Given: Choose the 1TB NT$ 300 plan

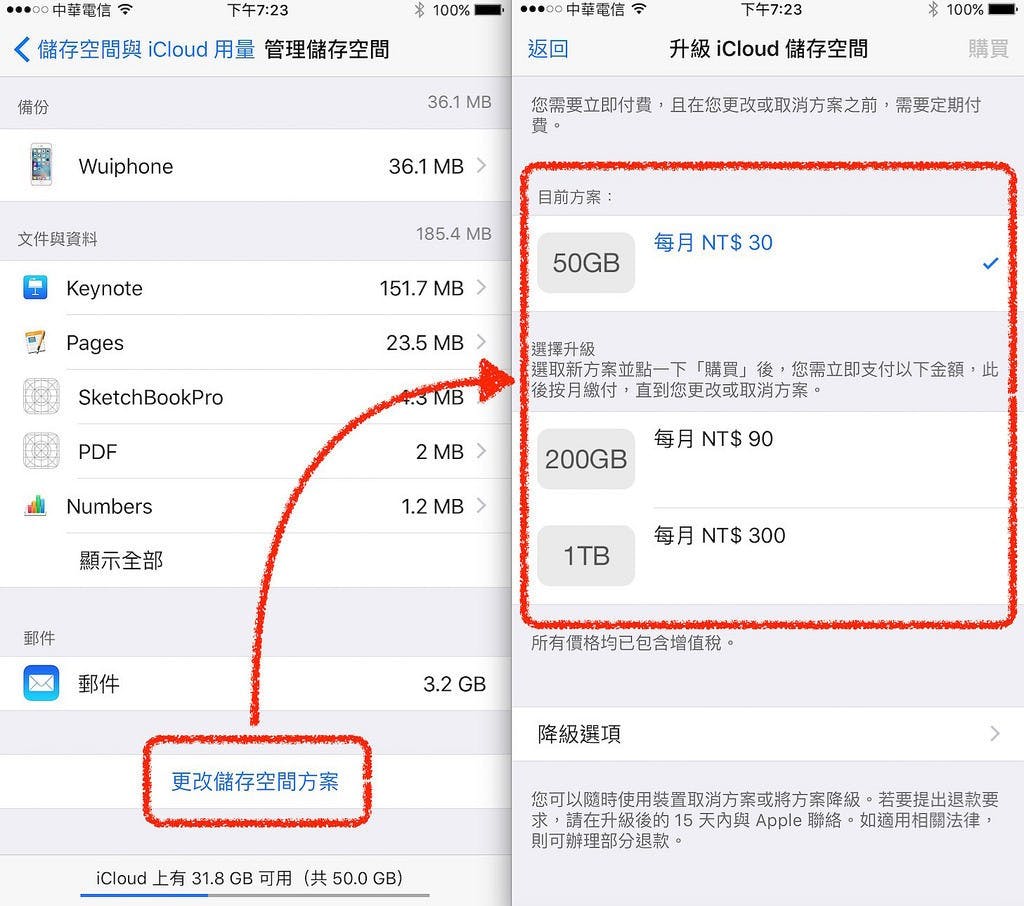Looking at the screenshot, I should pyautogui.click(x=768, y=556).
